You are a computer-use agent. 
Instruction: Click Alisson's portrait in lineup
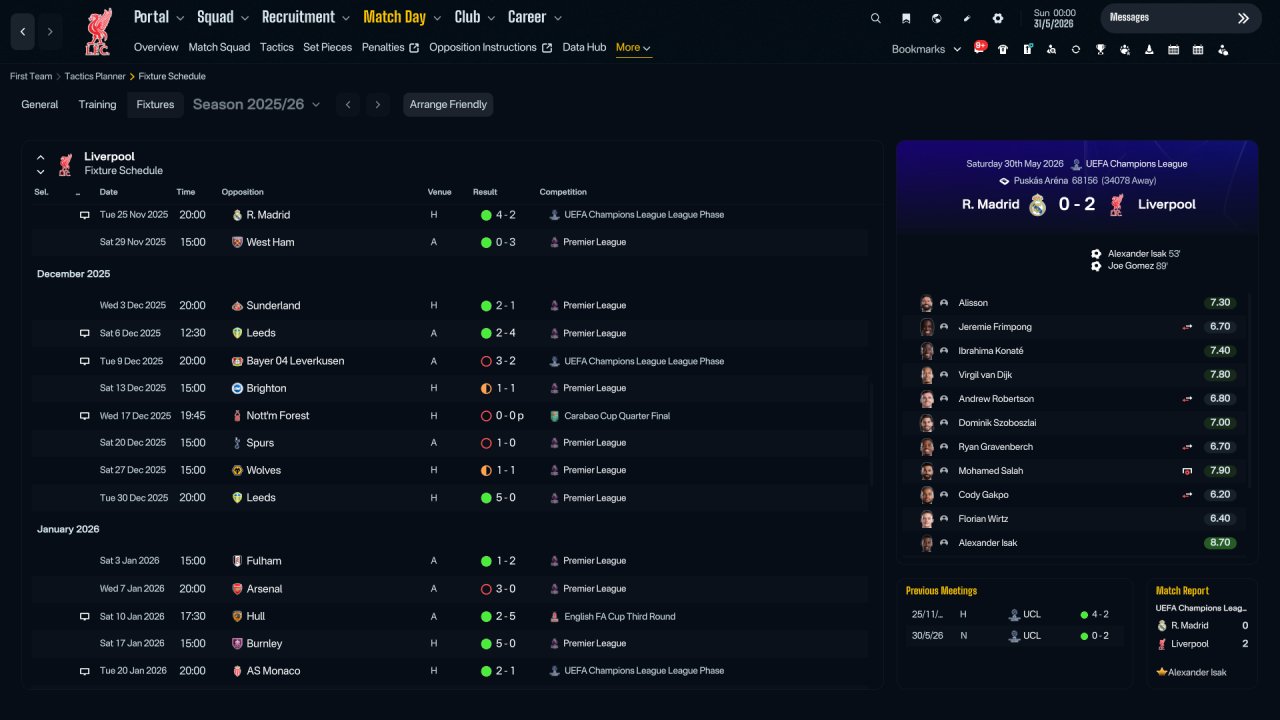pos(927,303)
